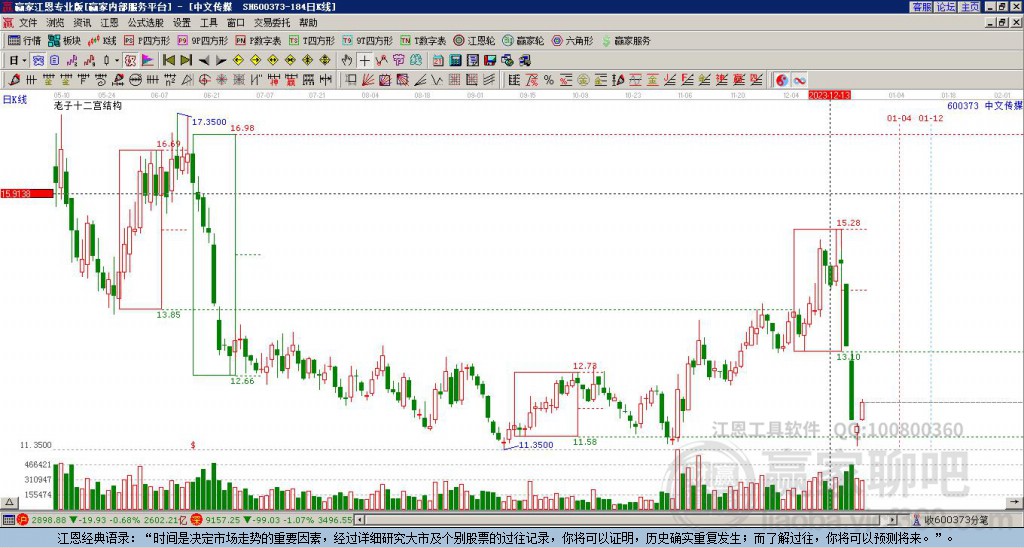Viewport: 1024px width, 548px height.
Task: Click the calendar date icon
Action: click(x=438, y=60)
